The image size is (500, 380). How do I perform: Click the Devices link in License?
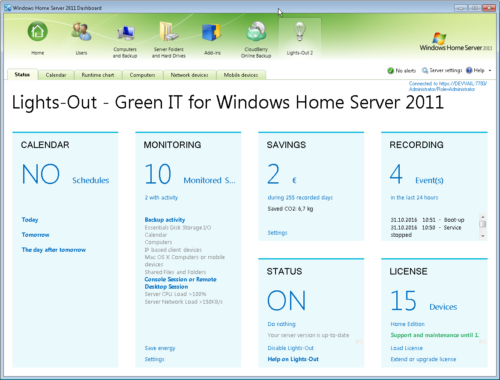[x=443, y=307]
